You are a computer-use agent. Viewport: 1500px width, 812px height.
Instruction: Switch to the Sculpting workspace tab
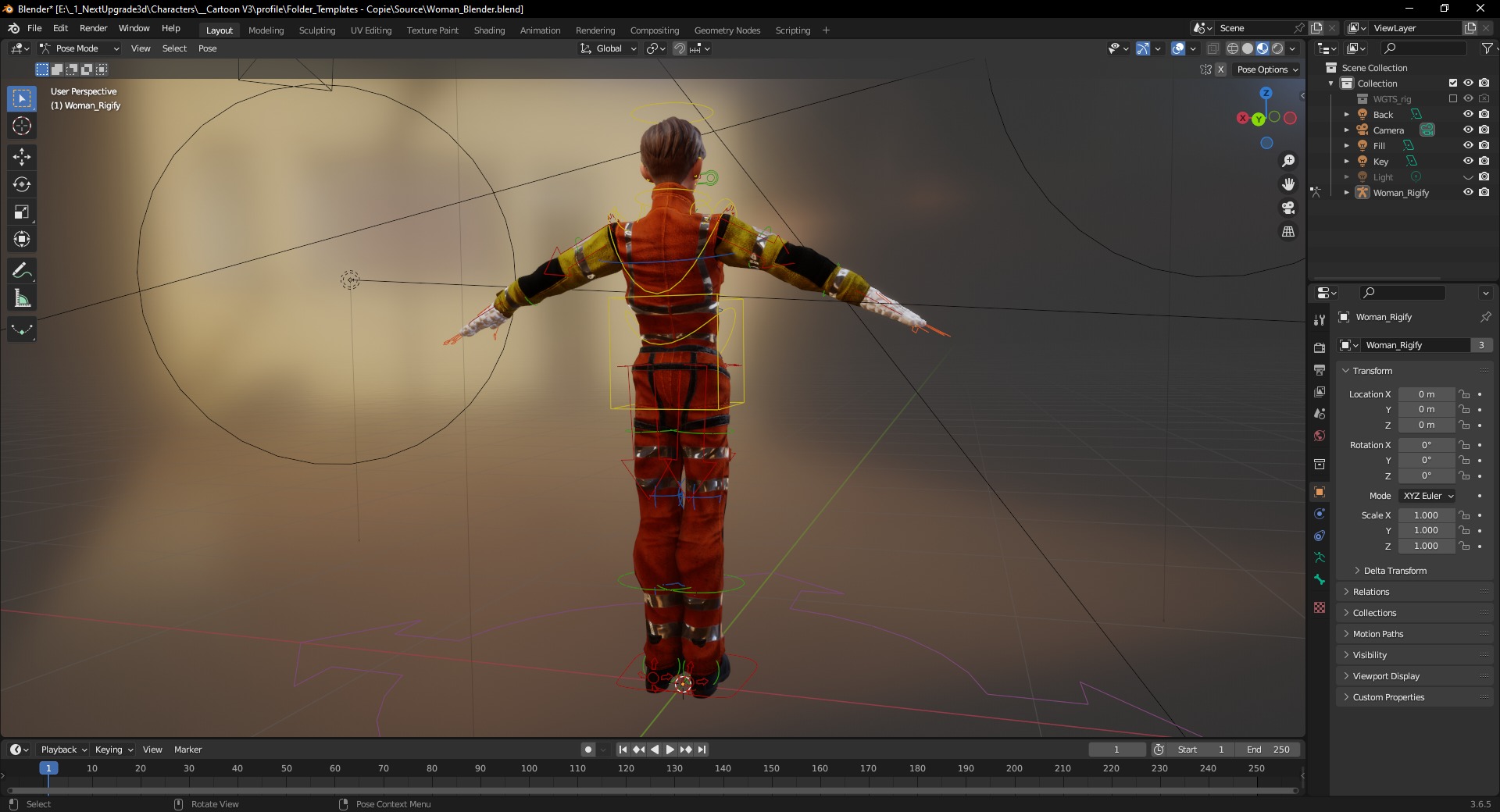(x=317, y=30)
